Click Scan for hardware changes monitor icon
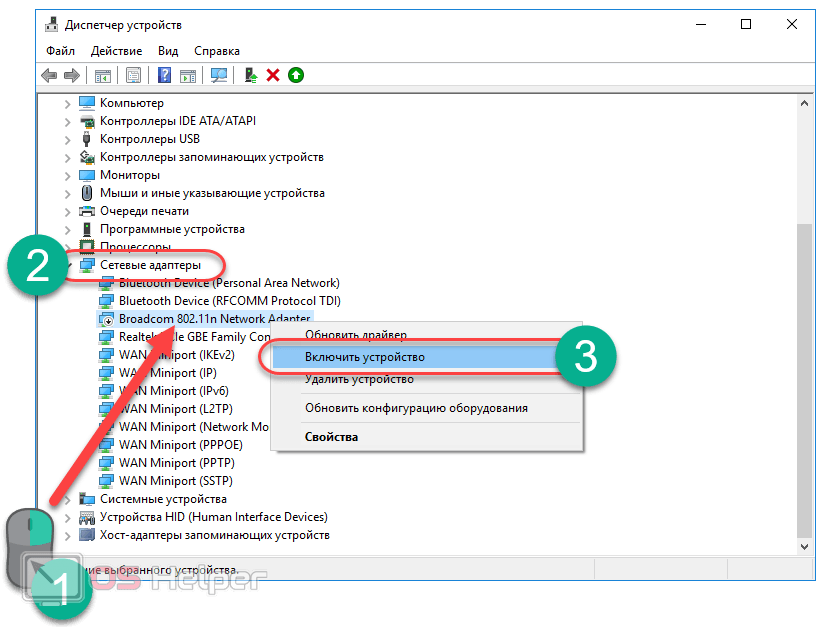 click(x=219, y=75)
